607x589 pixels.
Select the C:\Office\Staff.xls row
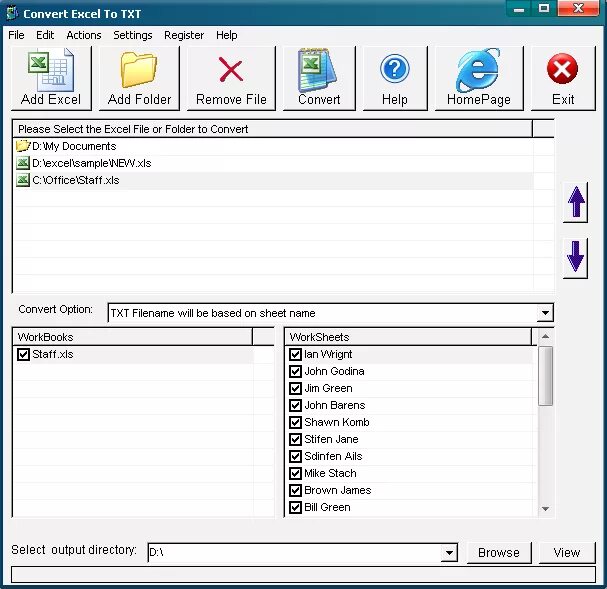(273, 180)
